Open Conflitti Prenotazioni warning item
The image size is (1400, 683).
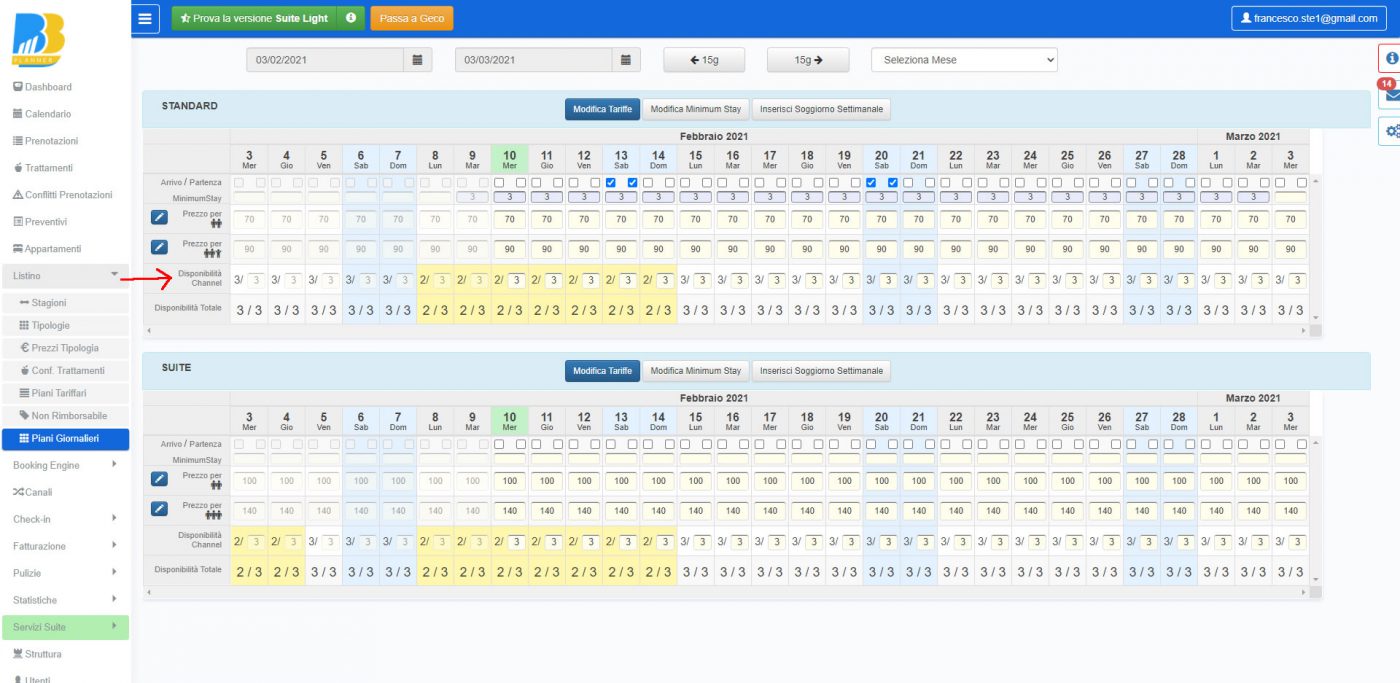click(x=62, y=195)
